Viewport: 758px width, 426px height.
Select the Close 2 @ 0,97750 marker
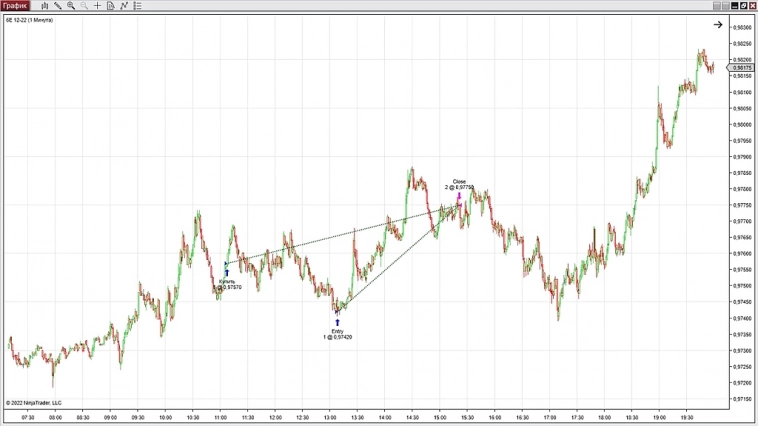pyautogui.click(x=459, y=184)
